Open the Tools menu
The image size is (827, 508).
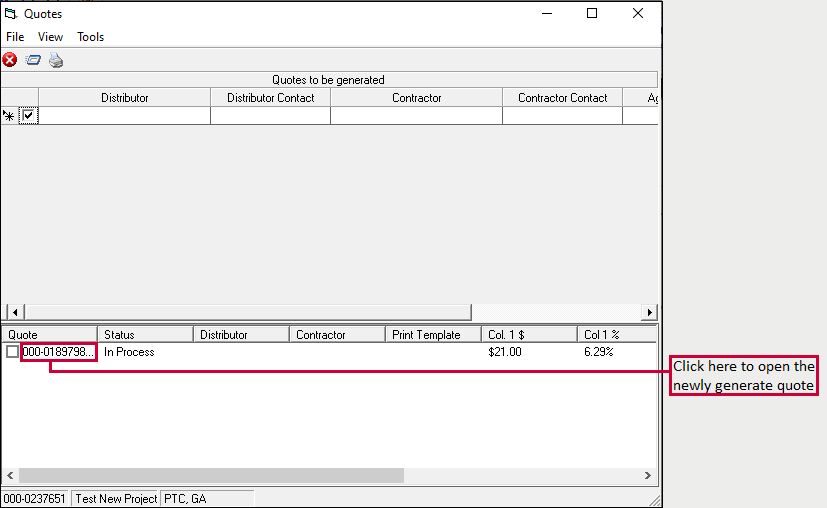(91, 37)
